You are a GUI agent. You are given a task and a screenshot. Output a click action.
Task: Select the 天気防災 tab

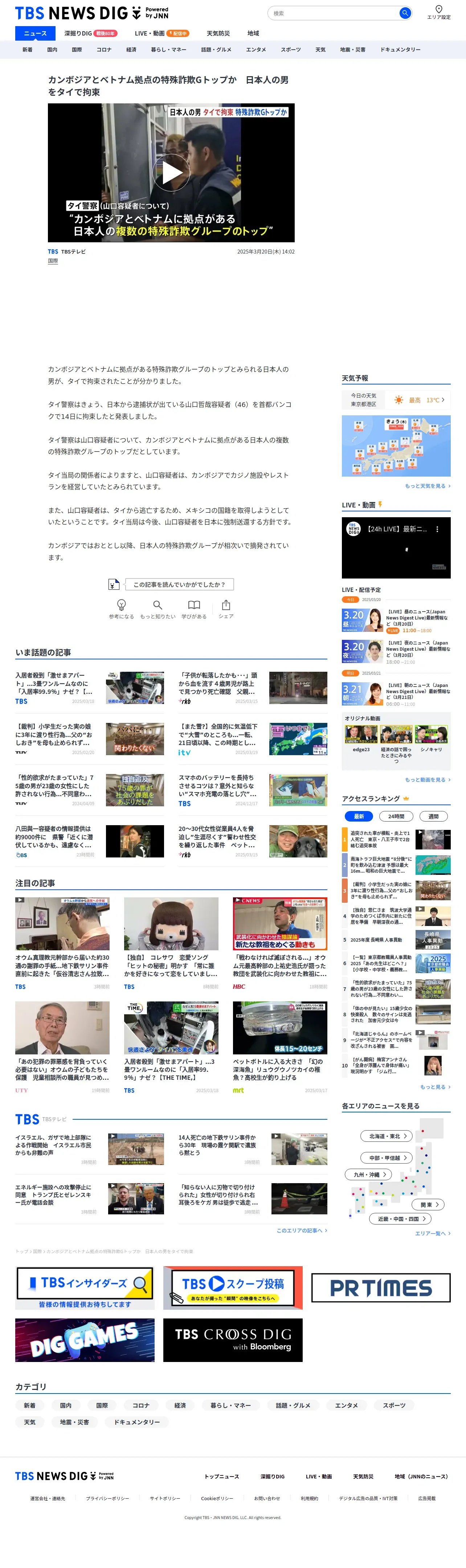pyautogui.click(x=217, y=33)
